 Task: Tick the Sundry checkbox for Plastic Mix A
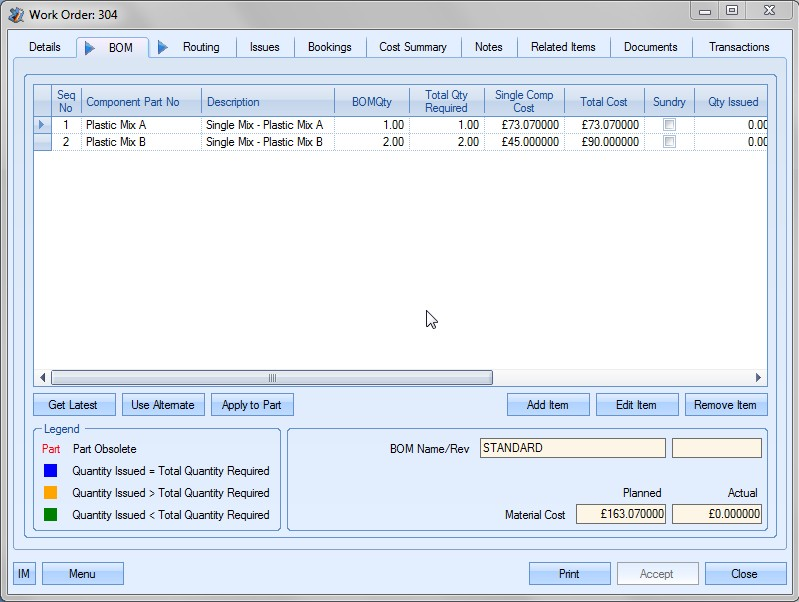(x=670, y=125)
